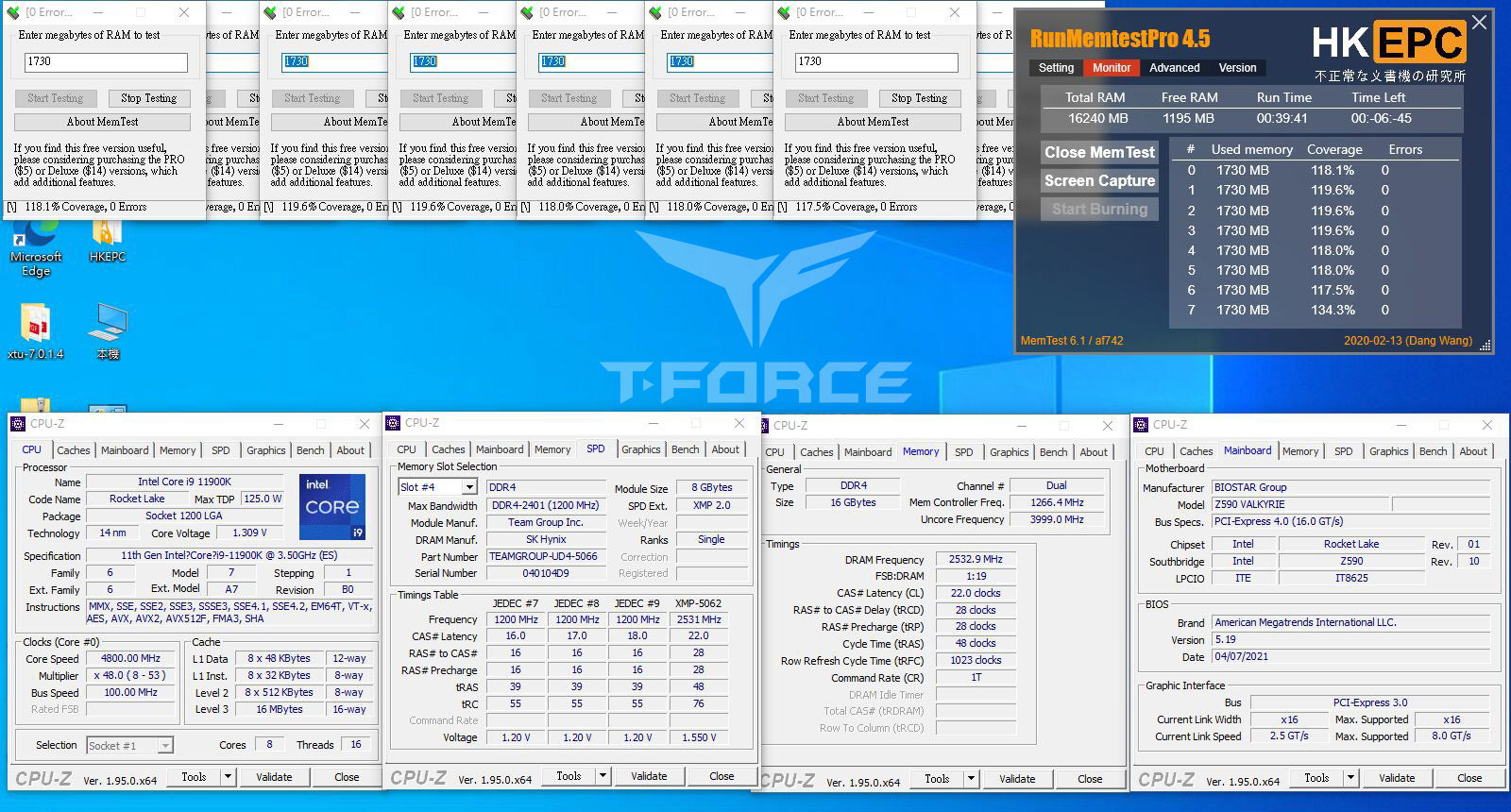The image size is (1511, 812).
Task: Click the Z590 VALKYRIE model field in CPU-Z
Action: click(x=1300, y=504)
